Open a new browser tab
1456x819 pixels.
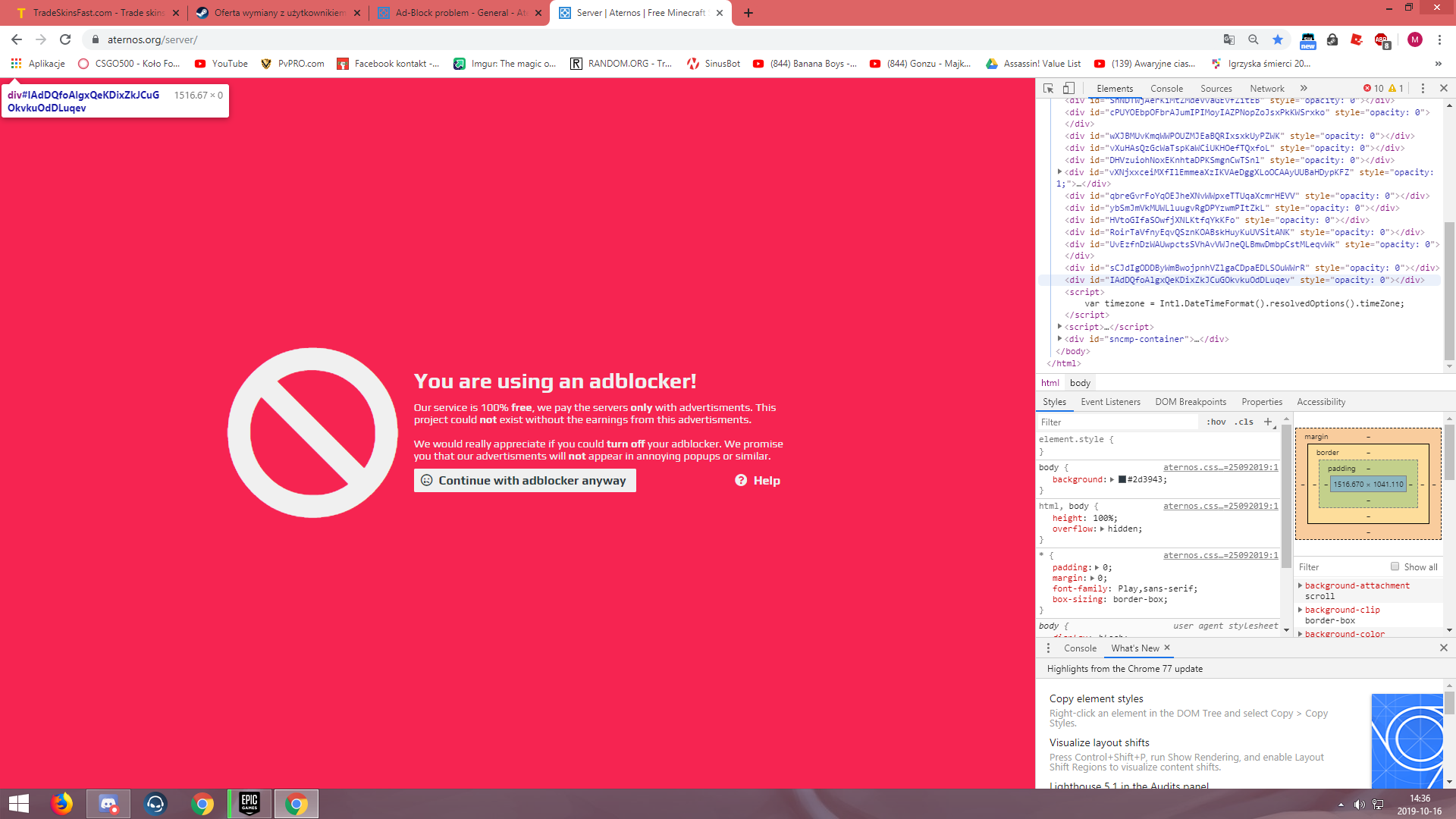tap(748, 13)
